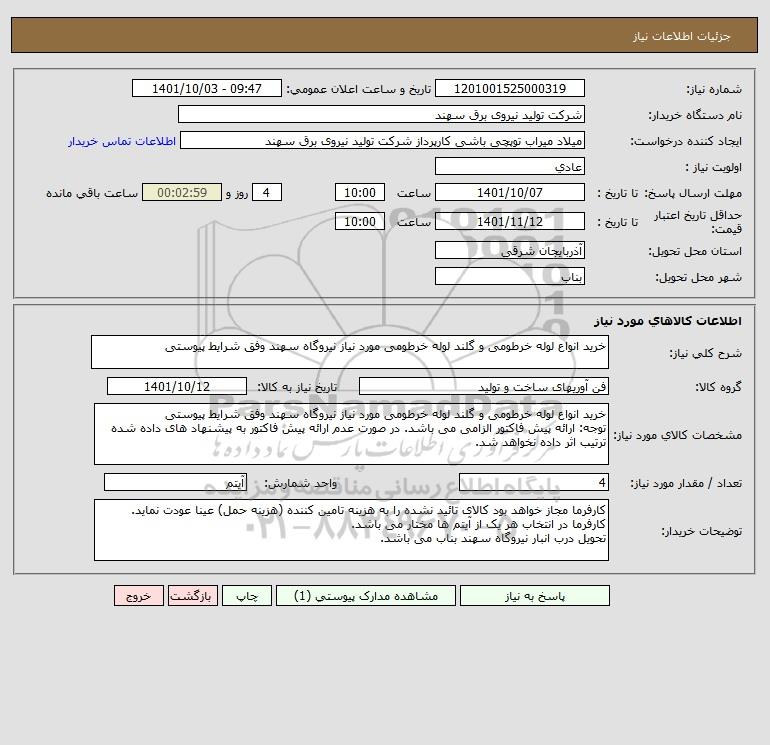Click the شرح کلی نیاز text box
Screen dimensions: 770x745
point(350,352)
